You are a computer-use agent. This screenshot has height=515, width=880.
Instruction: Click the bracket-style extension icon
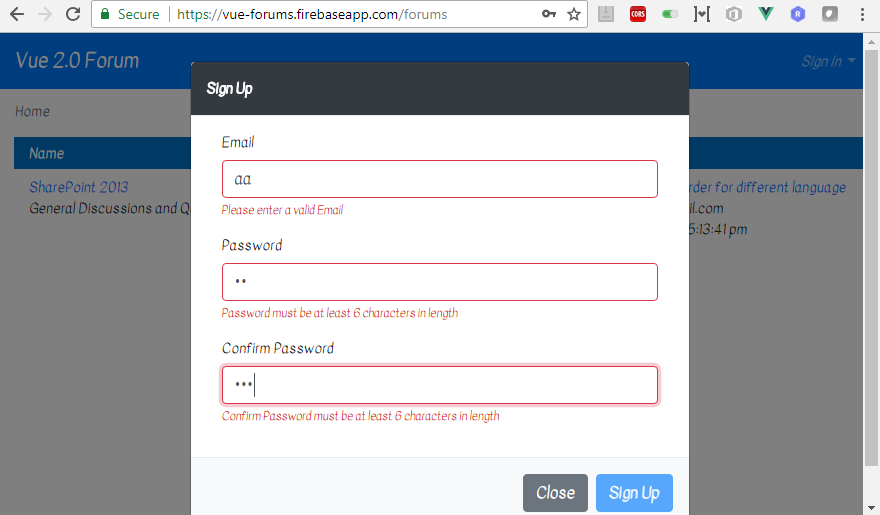(702, 14)
